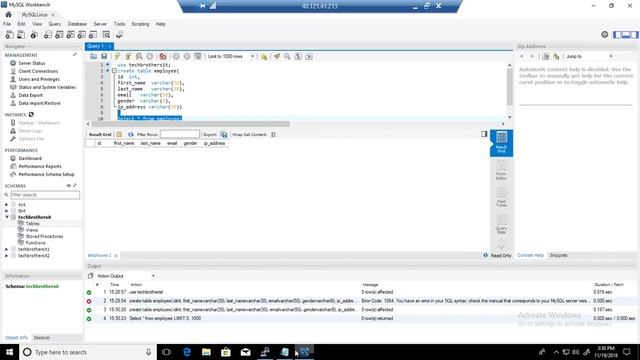Click the Filter Rows input field
The image size is (640, 360).
(180, 134)
